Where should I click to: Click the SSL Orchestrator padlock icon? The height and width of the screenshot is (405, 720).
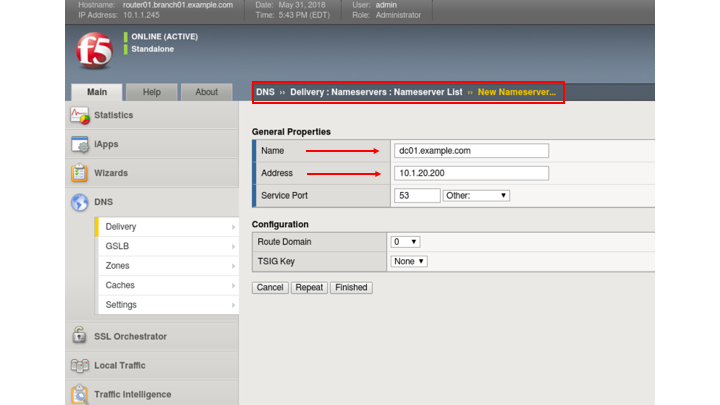79,336
